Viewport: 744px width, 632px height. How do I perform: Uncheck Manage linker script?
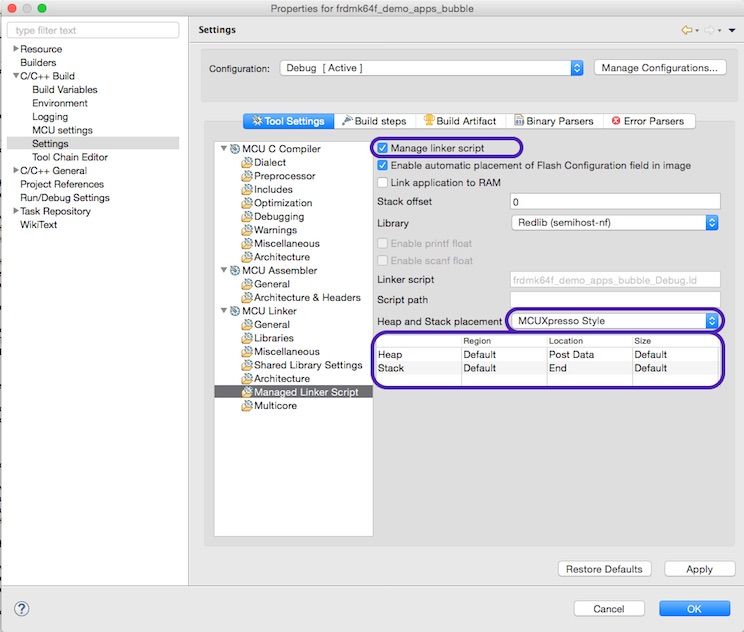point(382,148)
